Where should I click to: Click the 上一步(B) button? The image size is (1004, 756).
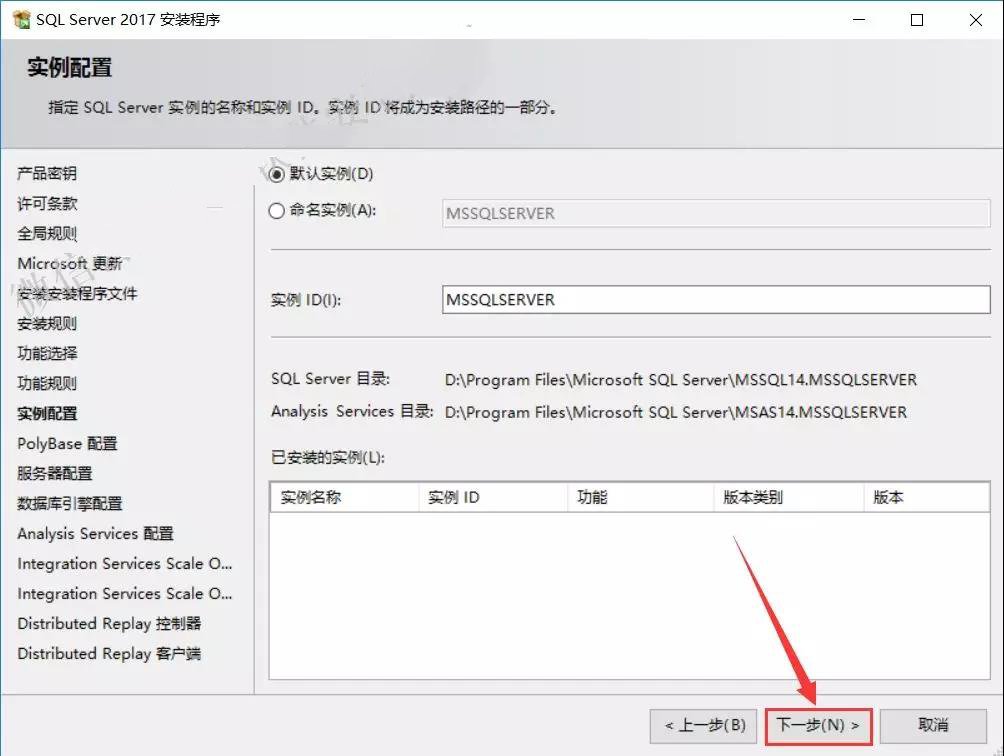(704, 726)
